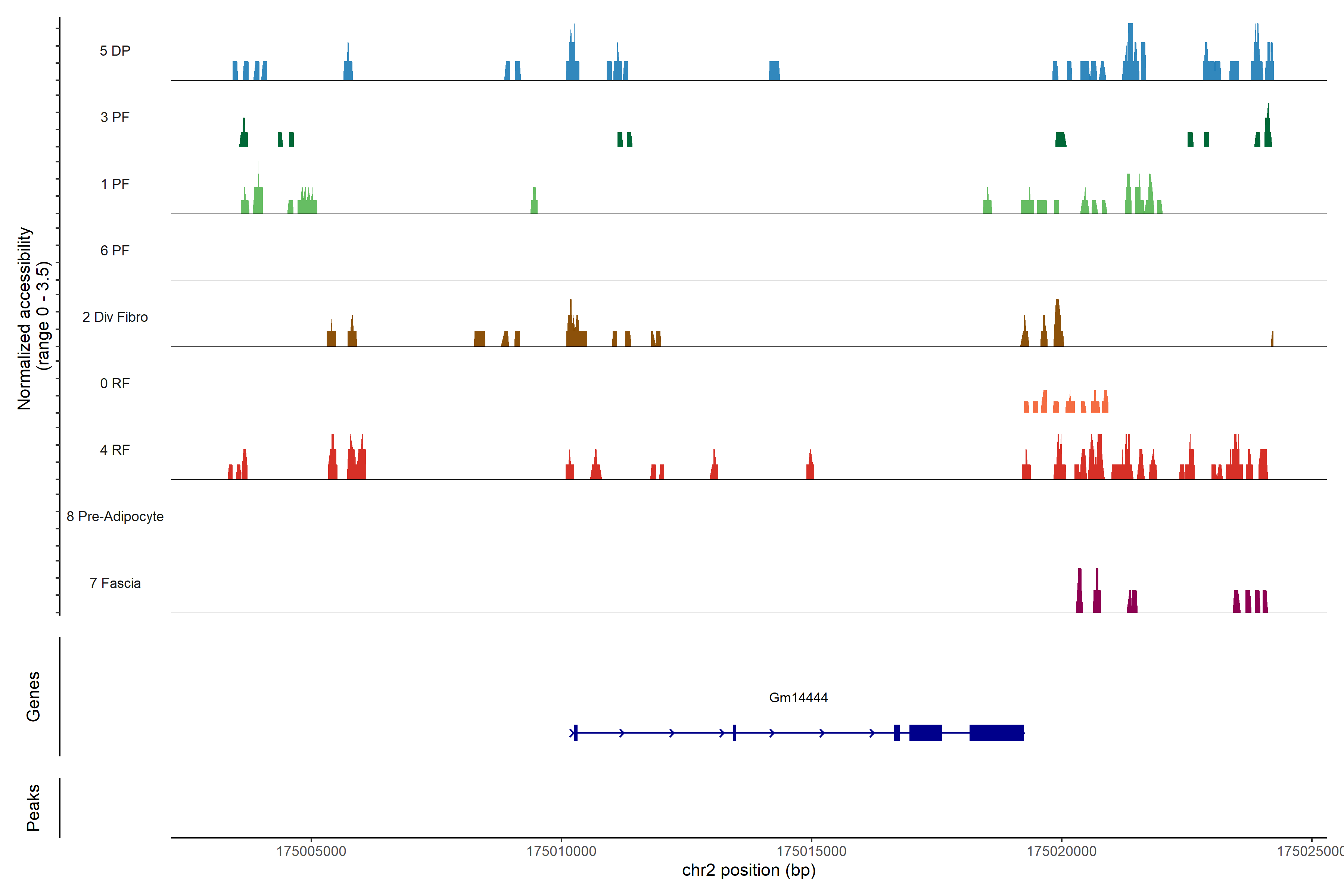
Task: Click the Genes panel label
Action: [33, 696]
